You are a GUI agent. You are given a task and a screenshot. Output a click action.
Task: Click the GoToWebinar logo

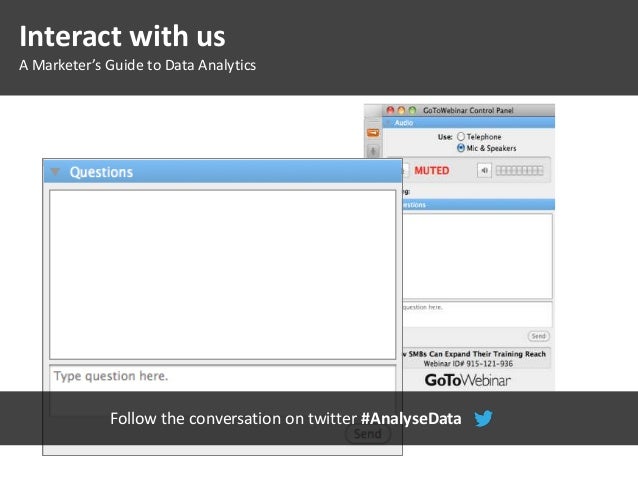click(468, 381)
